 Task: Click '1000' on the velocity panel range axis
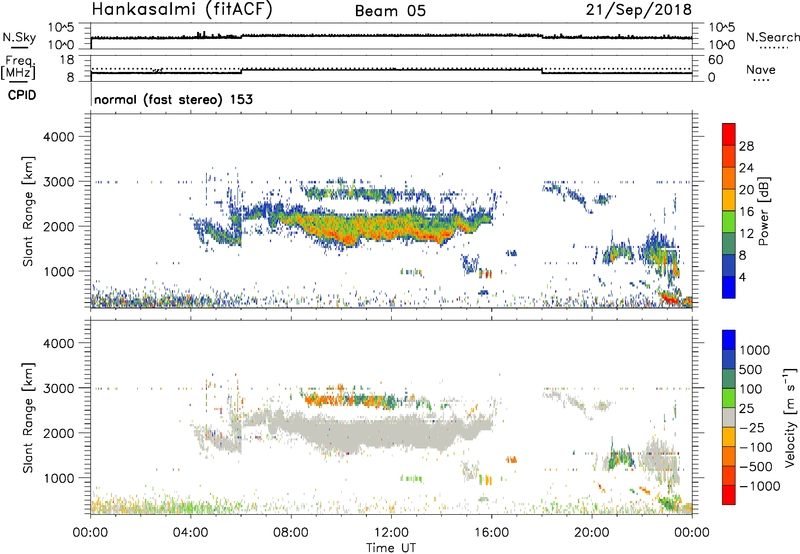(x=59, y=478)
